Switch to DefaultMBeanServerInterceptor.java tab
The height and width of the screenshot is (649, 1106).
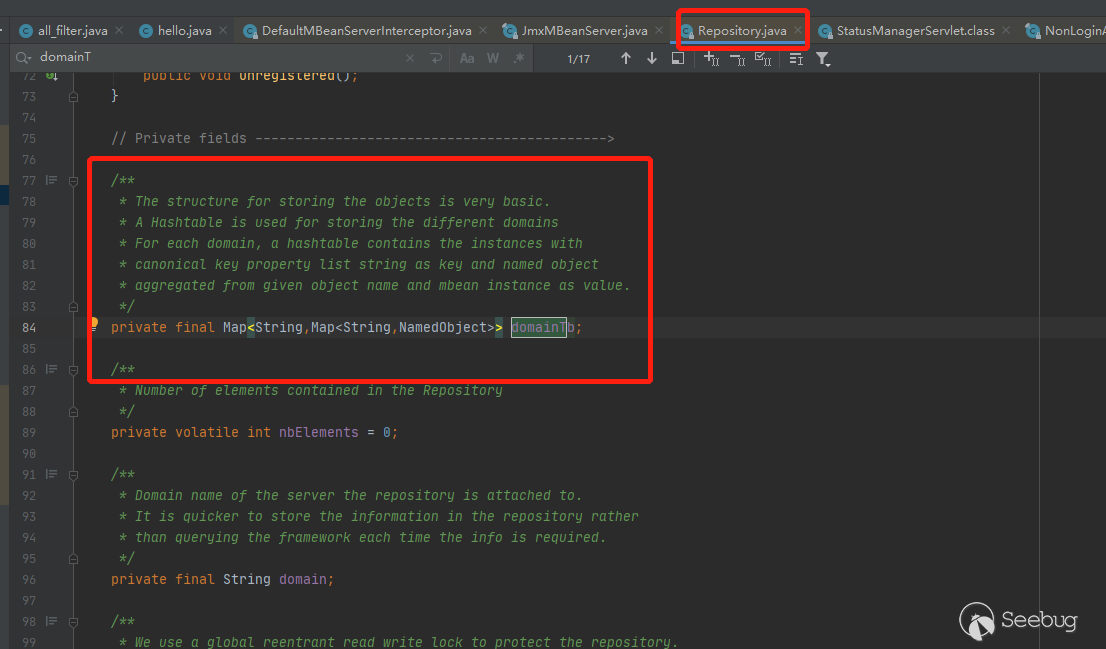(358, 31)
